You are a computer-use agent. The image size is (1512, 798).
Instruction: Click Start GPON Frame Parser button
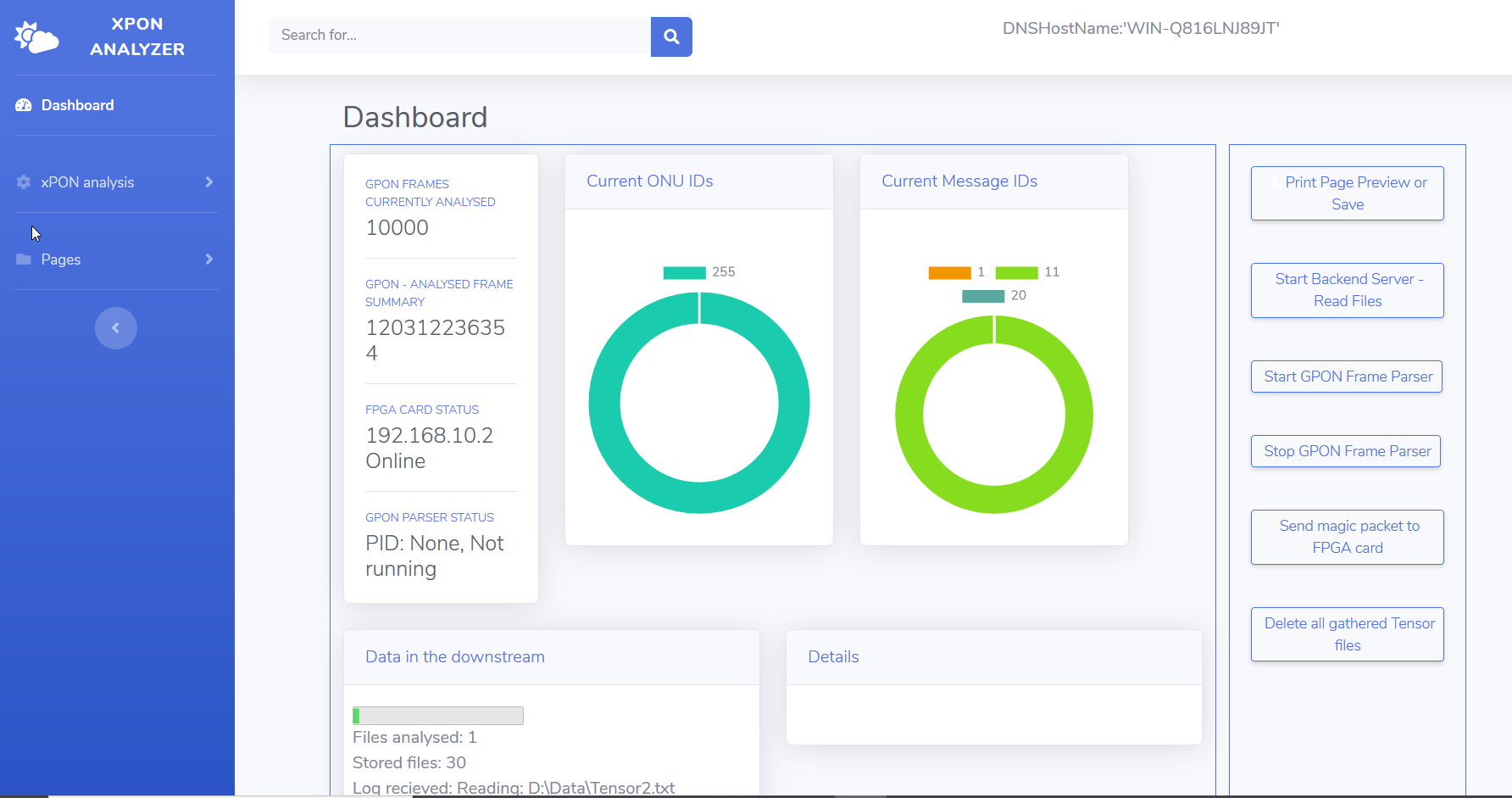pyautogui.click(x=1347, y=377)
